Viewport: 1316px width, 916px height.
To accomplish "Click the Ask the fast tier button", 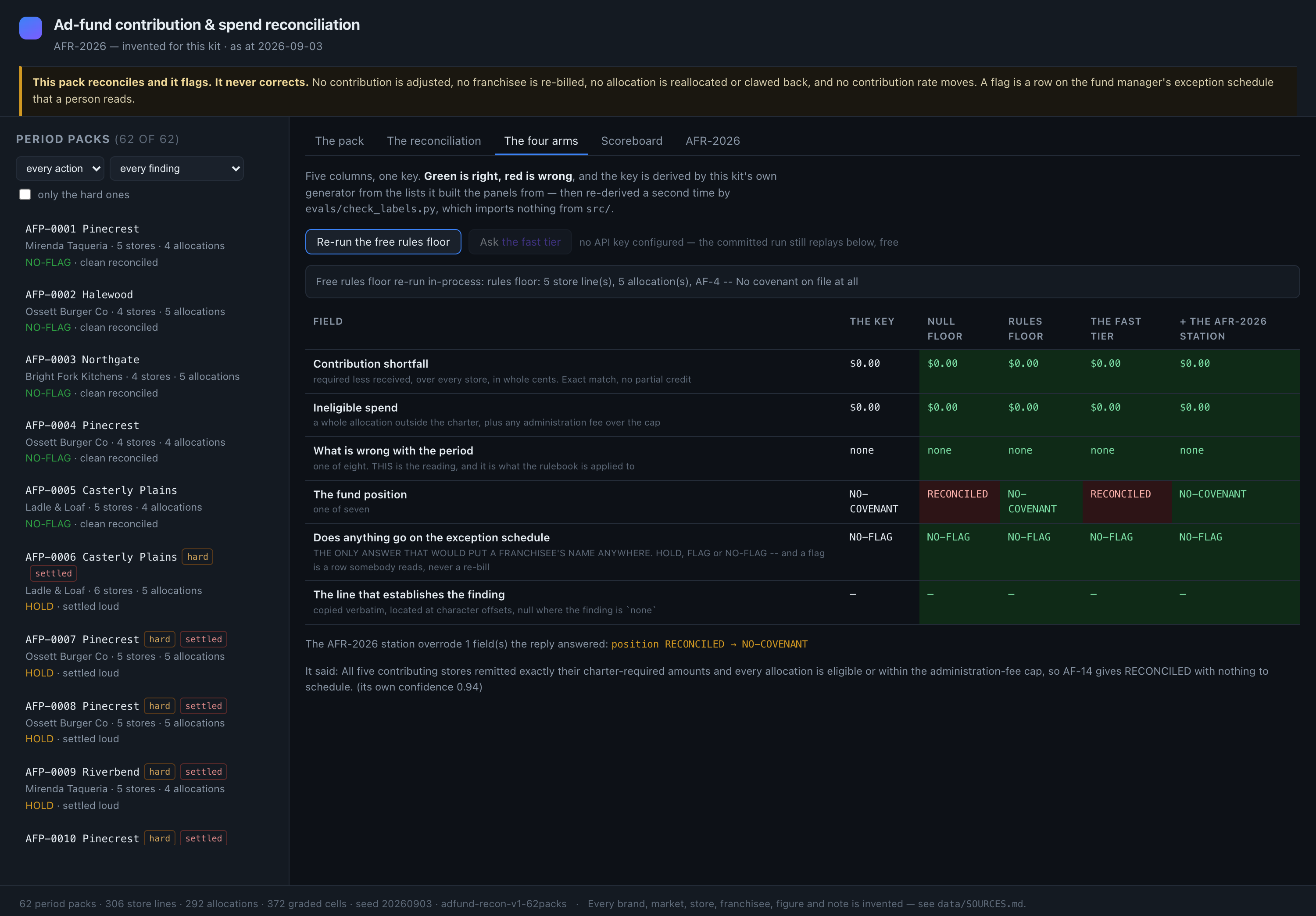I will coord(520,242).
